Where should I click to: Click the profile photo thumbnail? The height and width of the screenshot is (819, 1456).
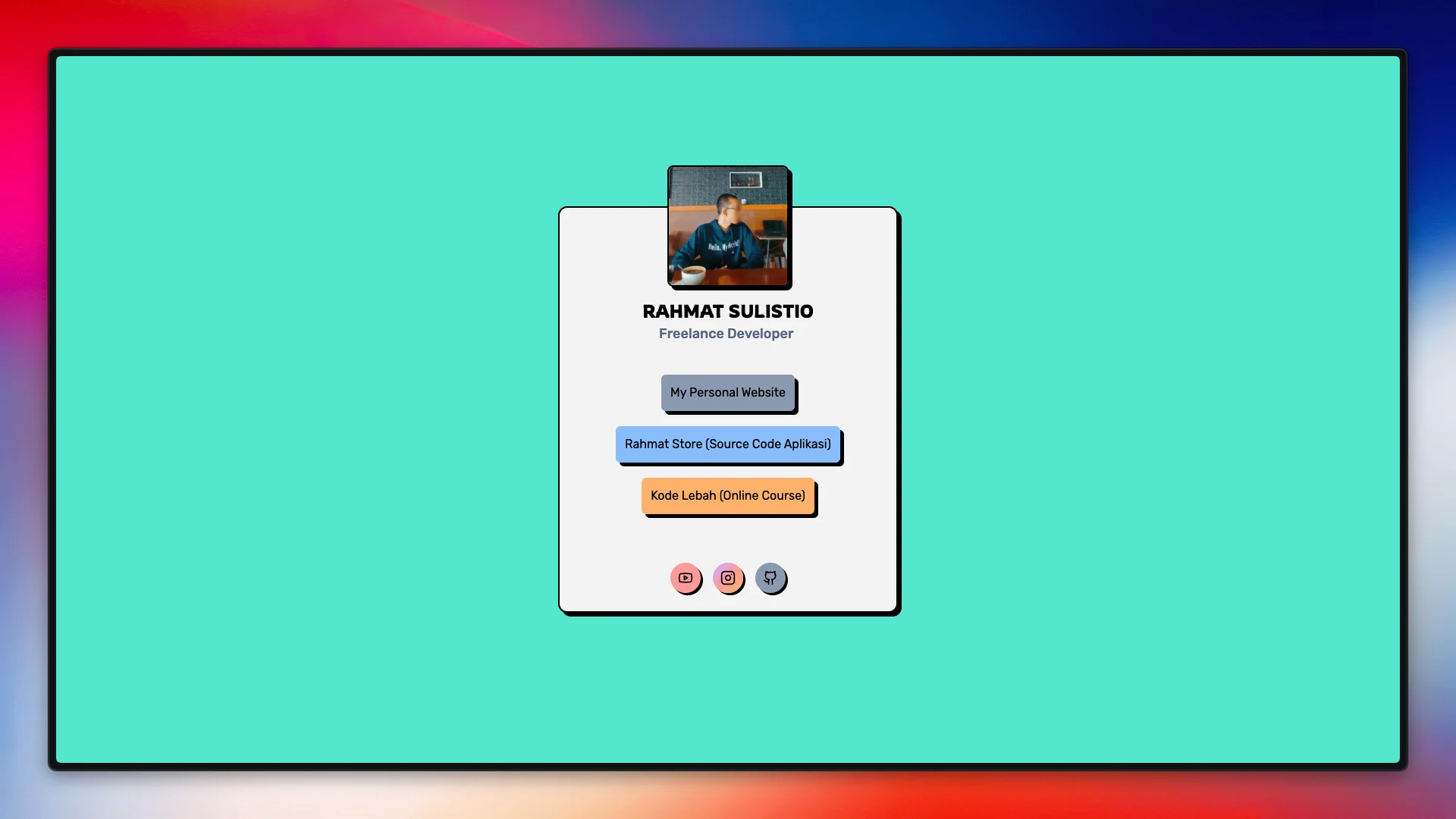tap(727, 226)
